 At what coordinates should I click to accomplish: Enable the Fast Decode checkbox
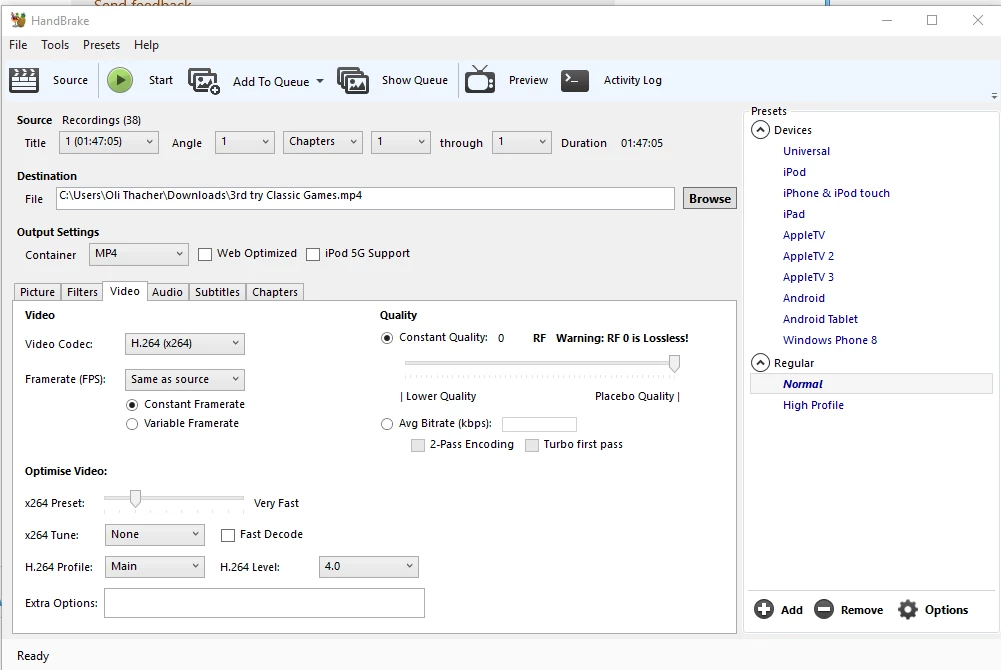[228, 535]
